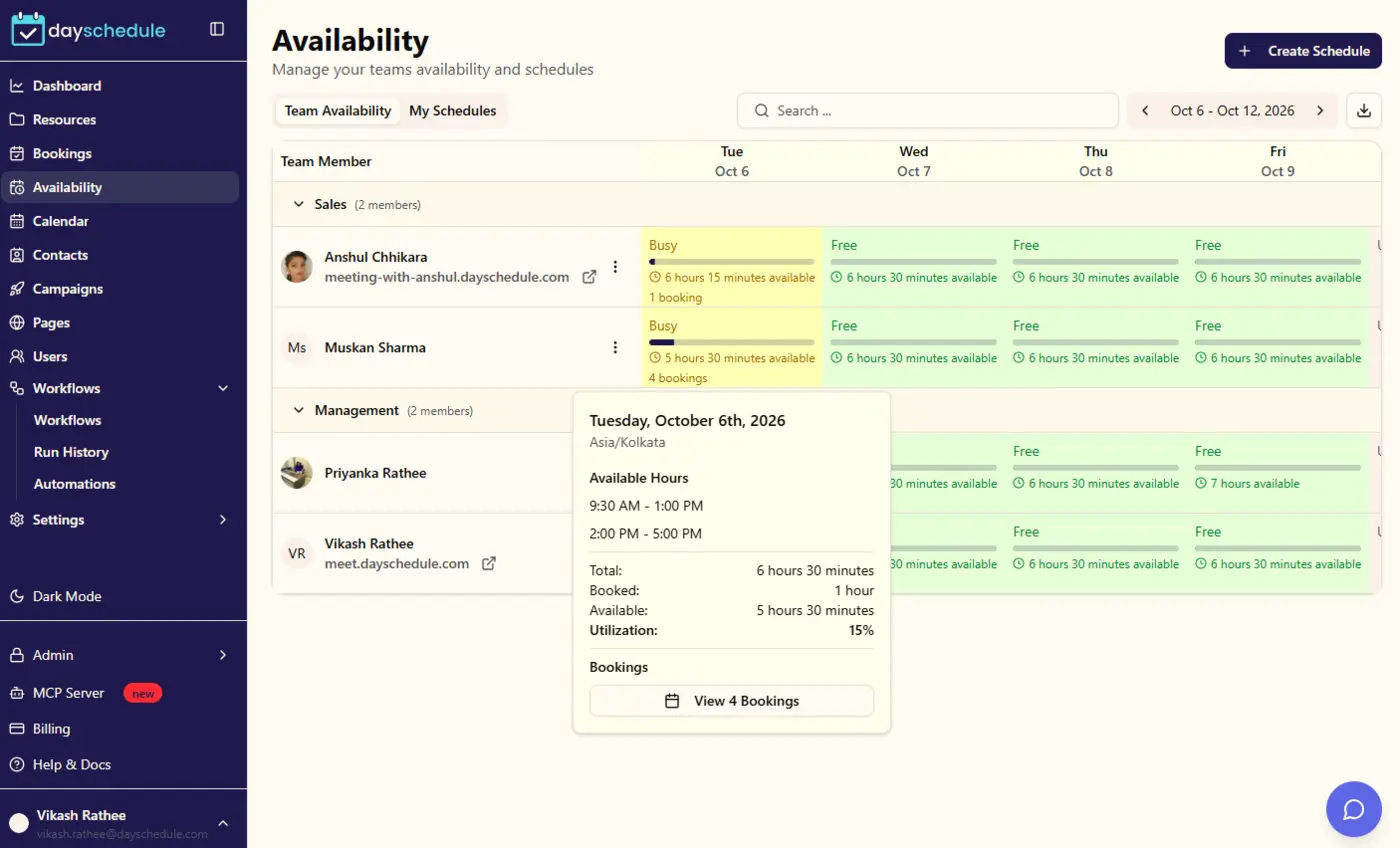Image resolution: width=1400 pixels, height=848 pixels.
Task: Open the meeting-with-anshul external link icon
Action: click(589, 277)
